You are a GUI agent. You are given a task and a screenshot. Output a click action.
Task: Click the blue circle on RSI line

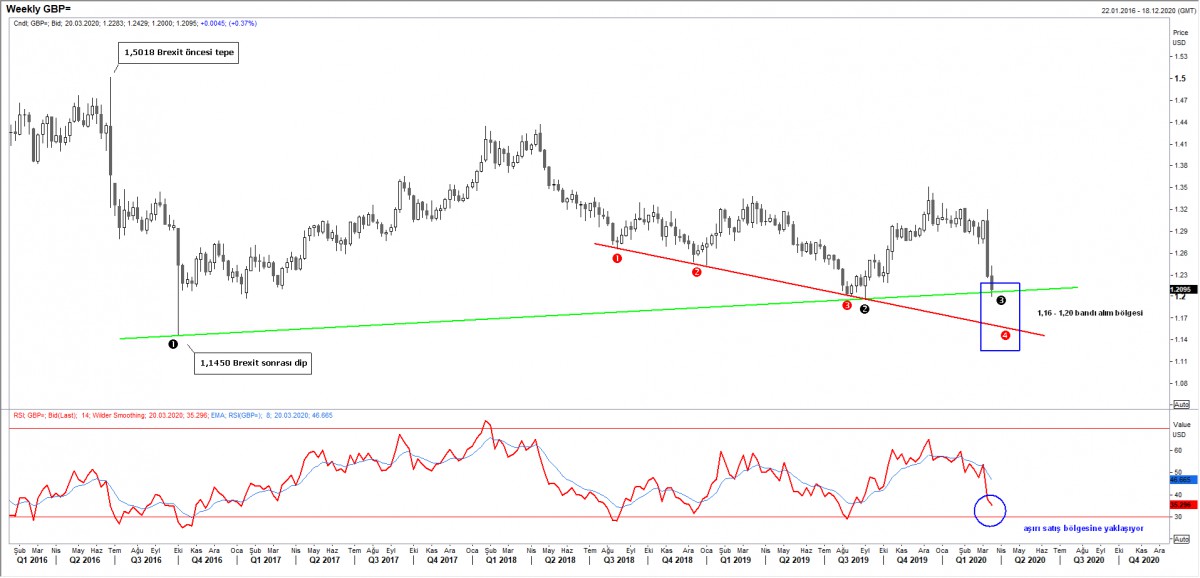[x=990, y=510]
